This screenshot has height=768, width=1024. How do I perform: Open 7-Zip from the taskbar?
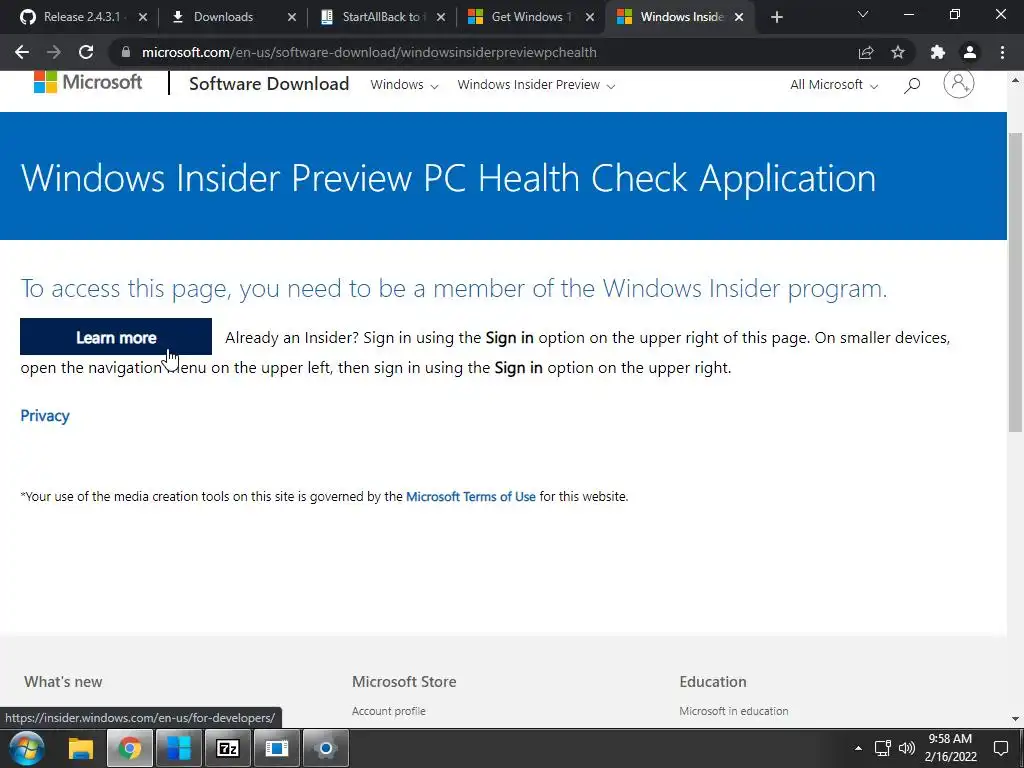227,748
